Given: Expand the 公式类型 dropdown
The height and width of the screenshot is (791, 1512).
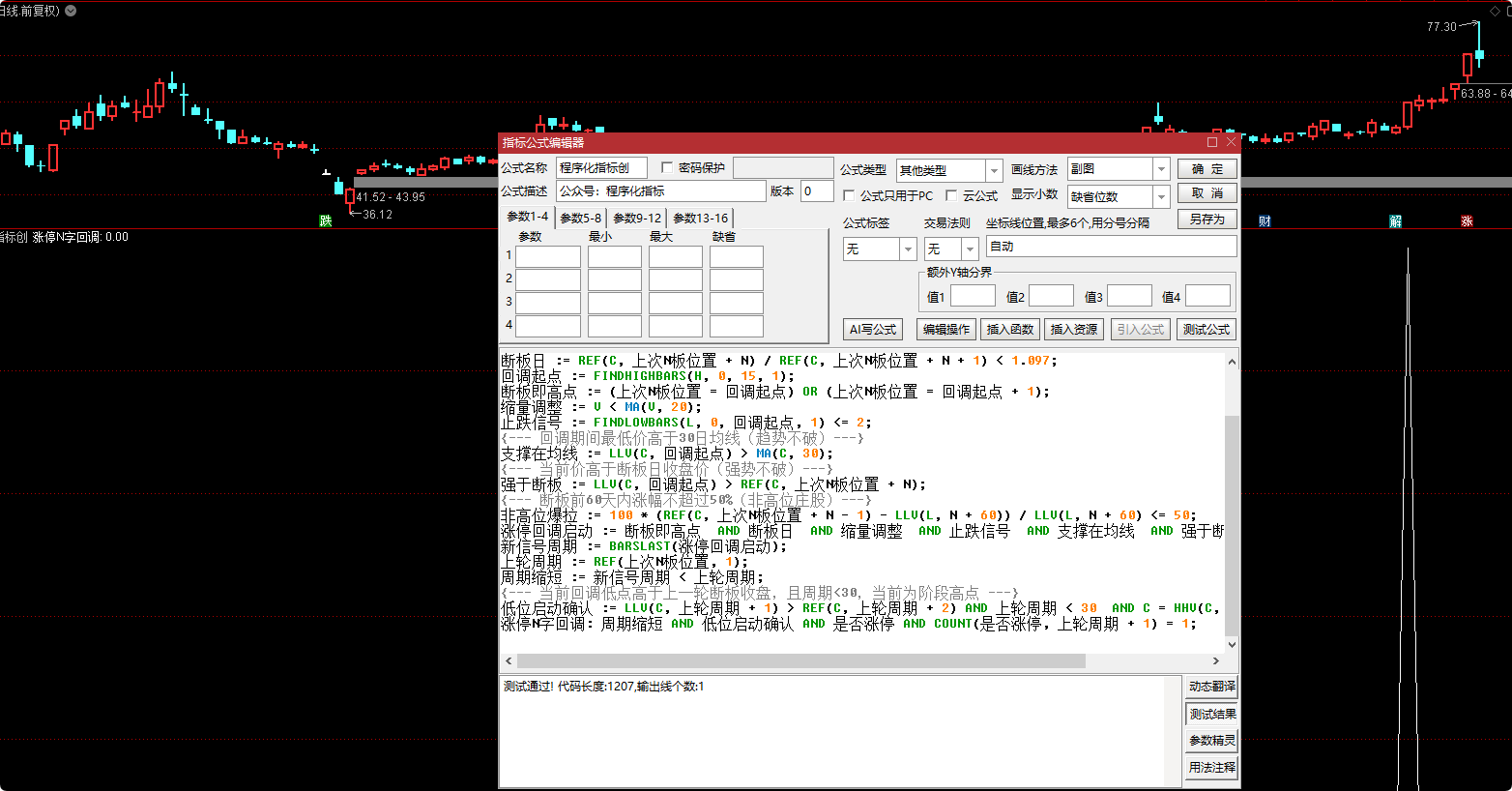Looking at the screenshot, I should pos(994,170).
